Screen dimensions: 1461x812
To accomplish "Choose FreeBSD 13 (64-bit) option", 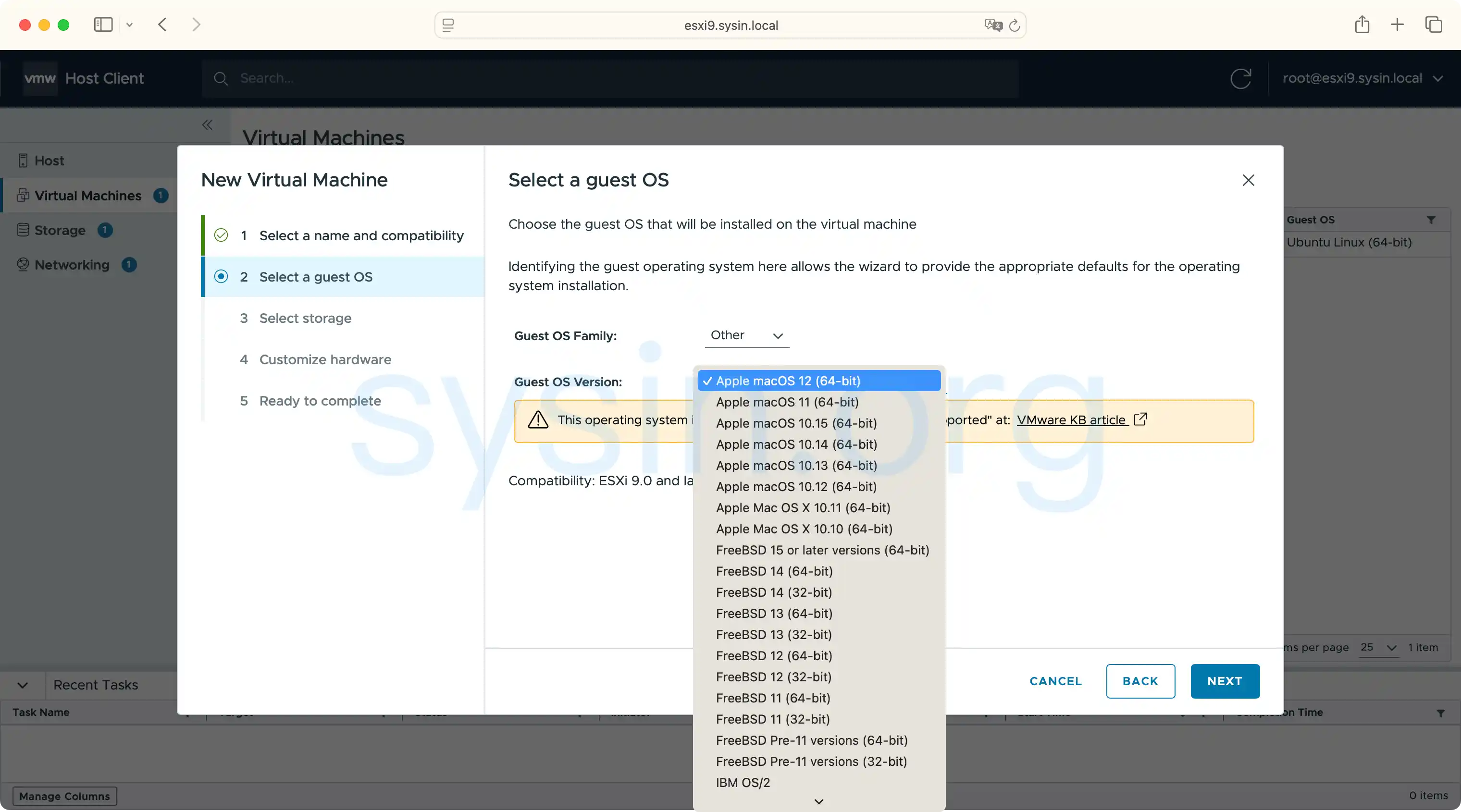I will [x=818, y=614].
